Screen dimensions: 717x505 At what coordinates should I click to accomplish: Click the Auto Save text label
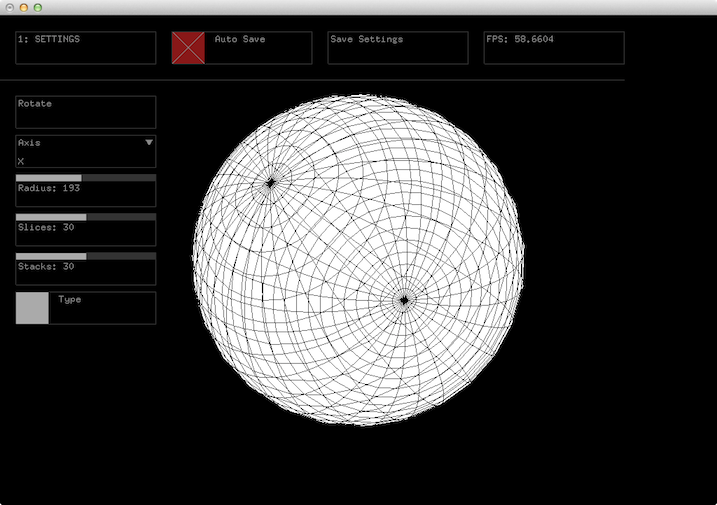(240, 40)
